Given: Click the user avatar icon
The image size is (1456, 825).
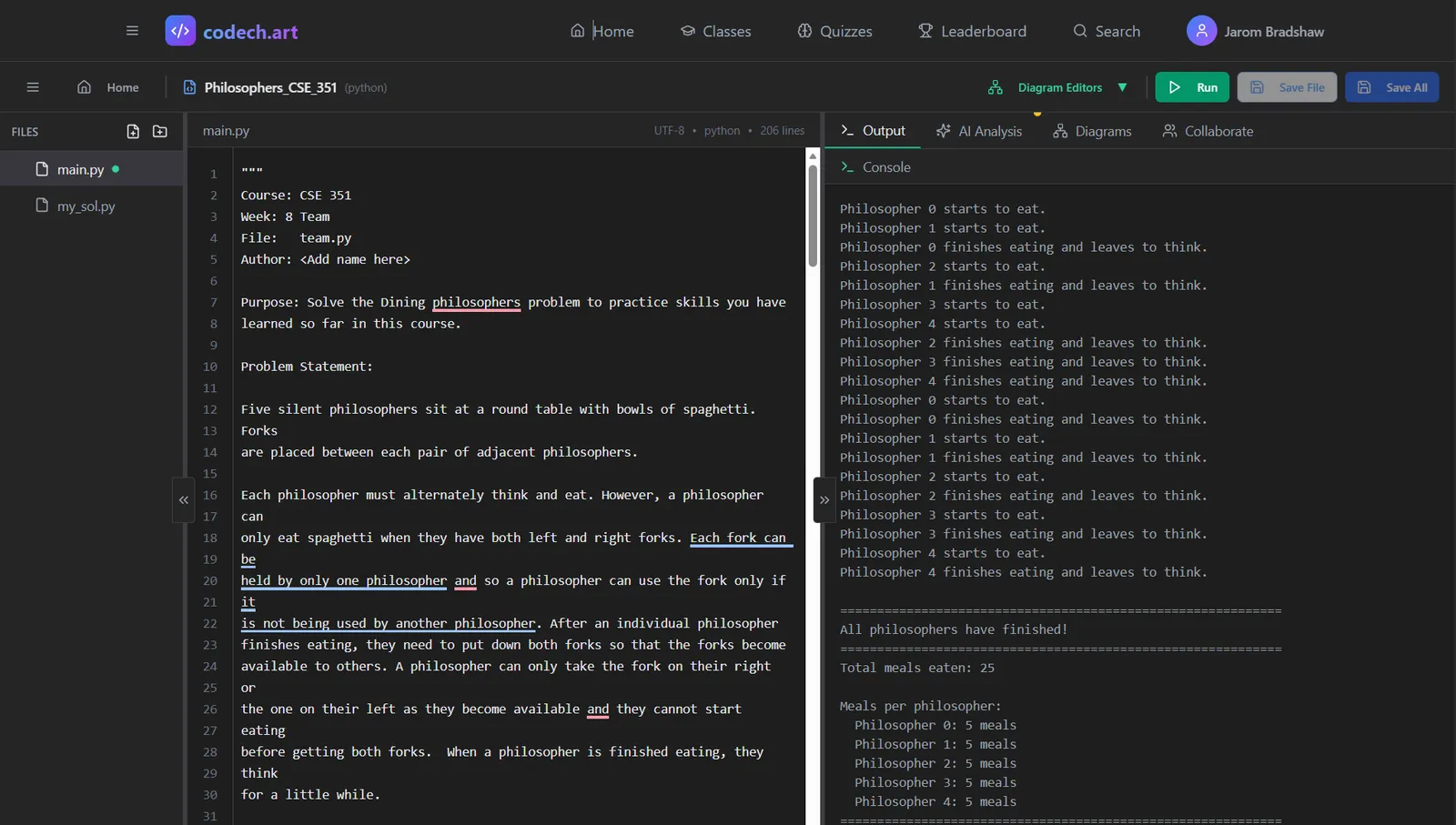Looking at the screenshot, I should click(1201, 31).
